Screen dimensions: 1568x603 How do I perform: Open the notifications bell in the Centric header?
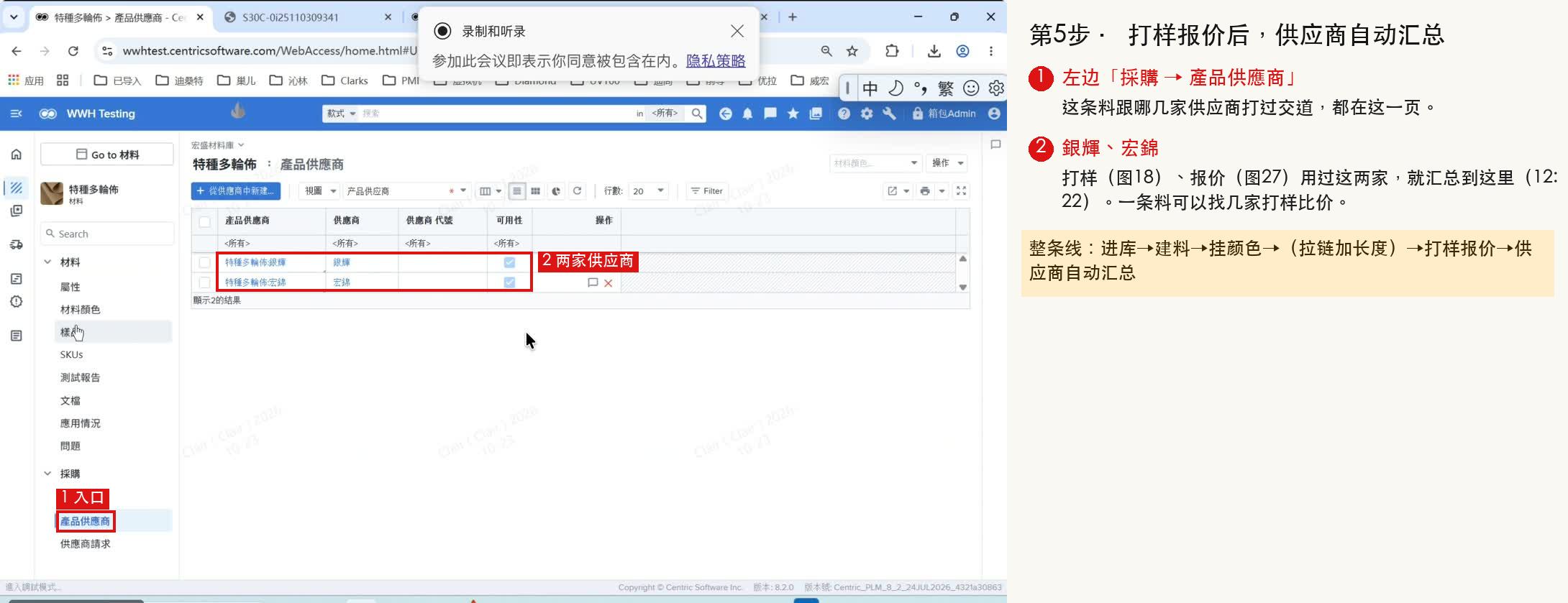click(747, 114)
